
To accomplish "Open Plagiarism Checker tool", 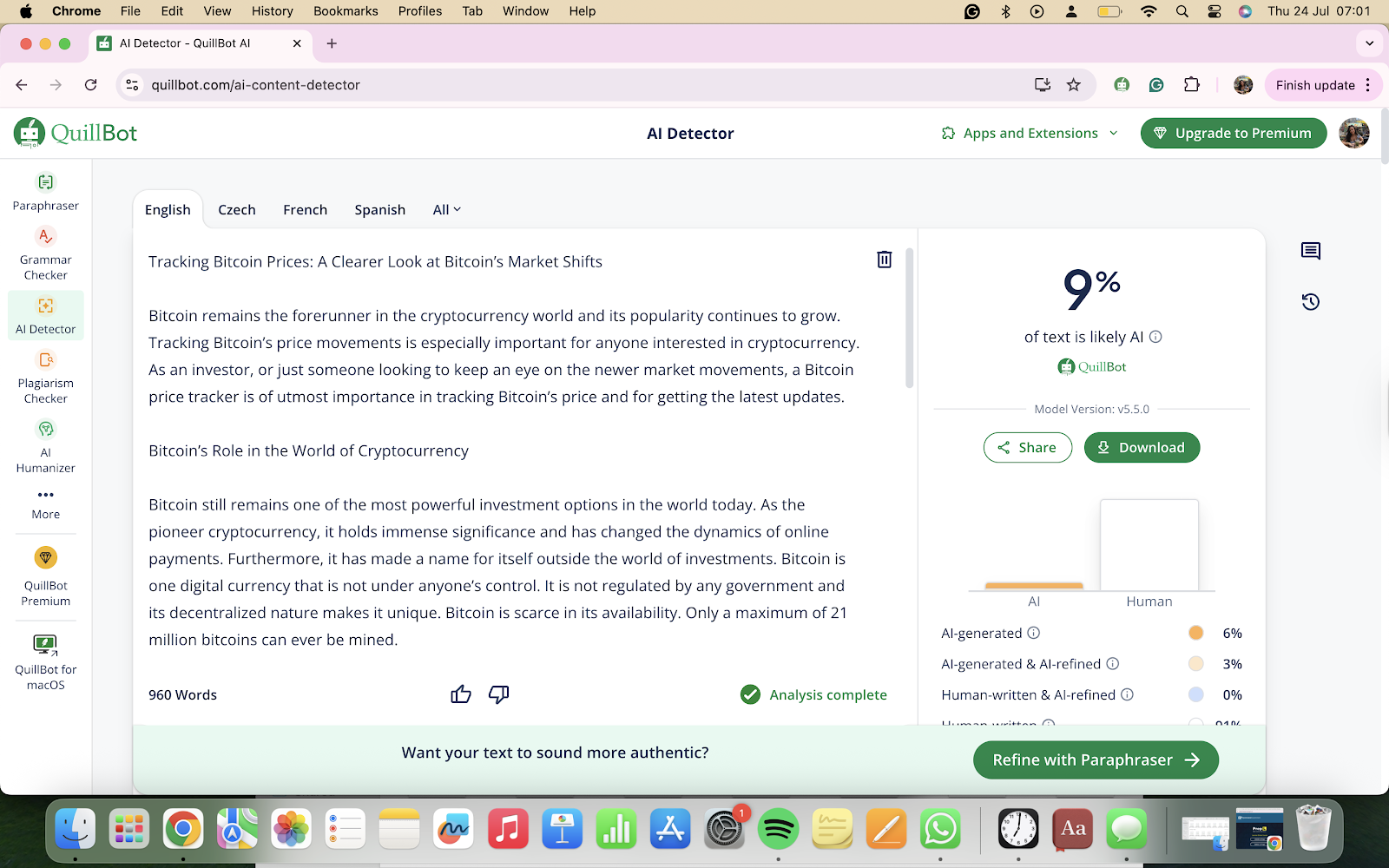I will click(x=45, y=377).
